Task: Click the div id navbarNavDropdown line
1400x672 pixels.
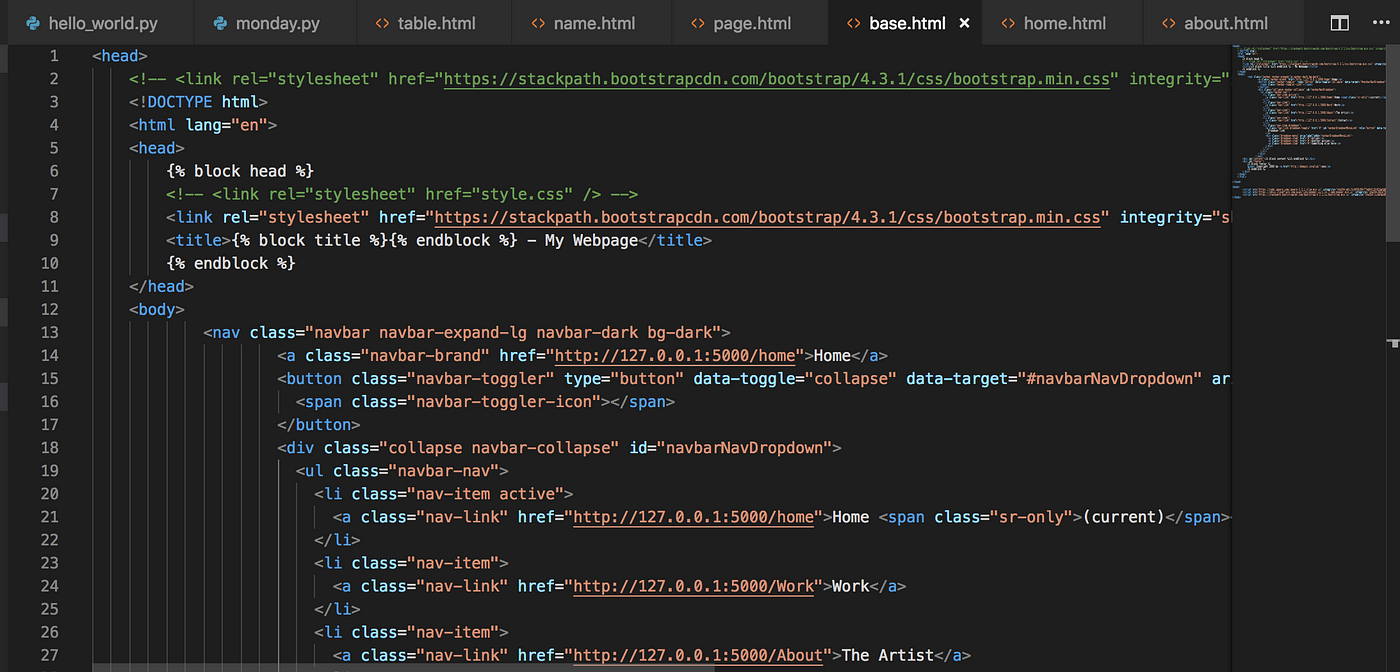Action: (560, 447)
